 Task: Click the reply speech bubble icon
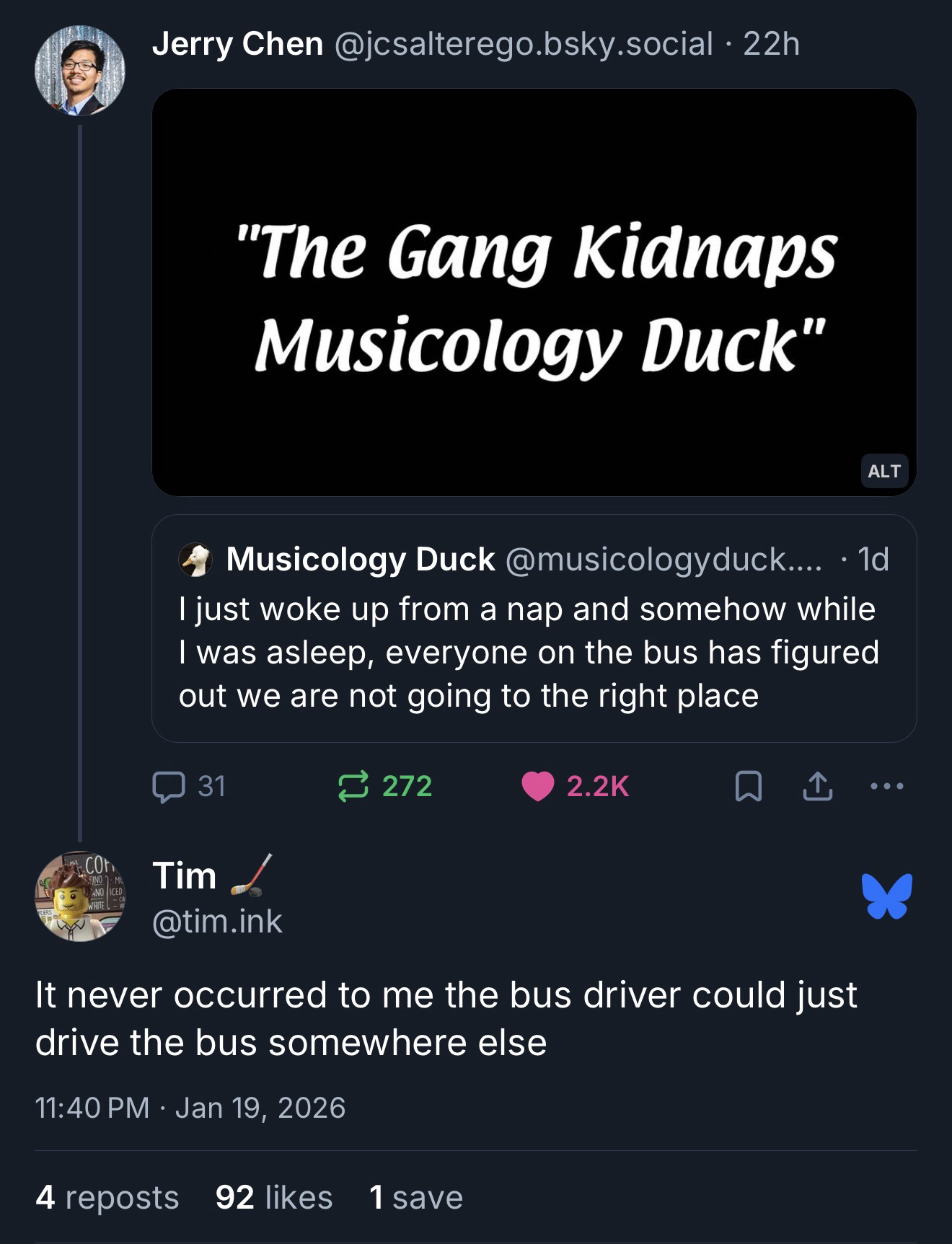pos(168,786)
